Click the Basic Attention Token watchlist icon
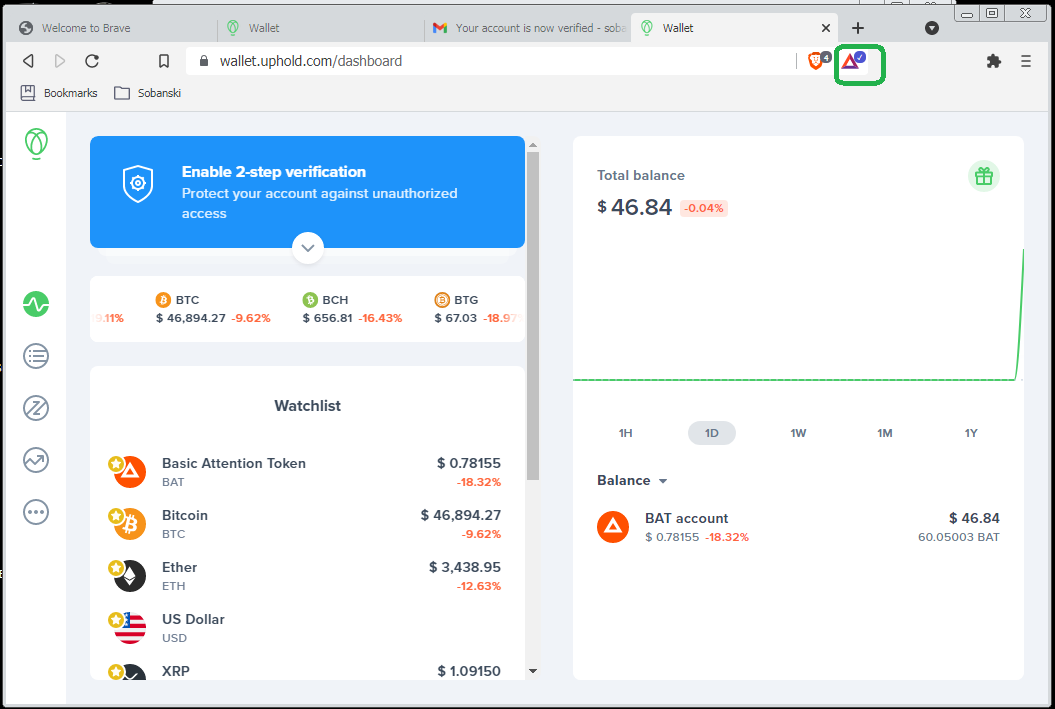 coord(128,472)
